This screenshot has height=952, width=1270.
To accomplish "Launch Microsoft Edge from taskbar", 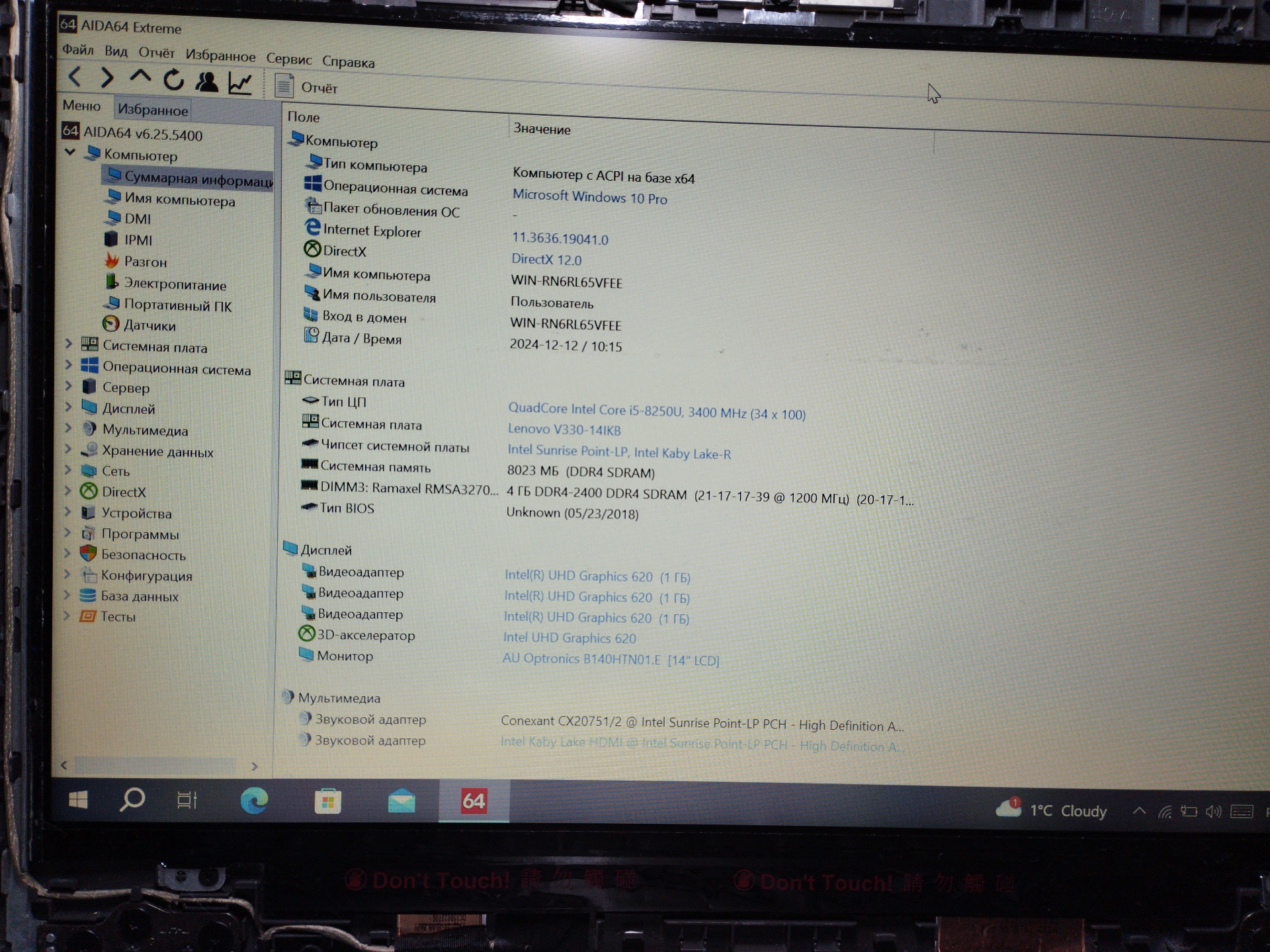I will pos(254,801).
